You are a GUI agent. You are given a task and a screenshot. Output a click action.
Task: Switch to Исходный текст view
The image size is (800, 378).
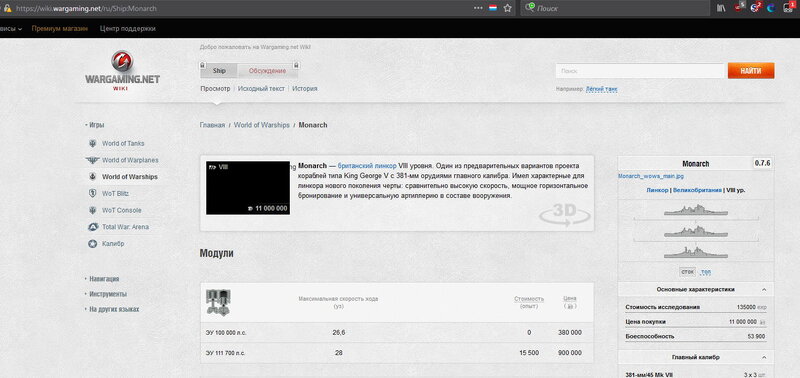[x=261, y=88]
